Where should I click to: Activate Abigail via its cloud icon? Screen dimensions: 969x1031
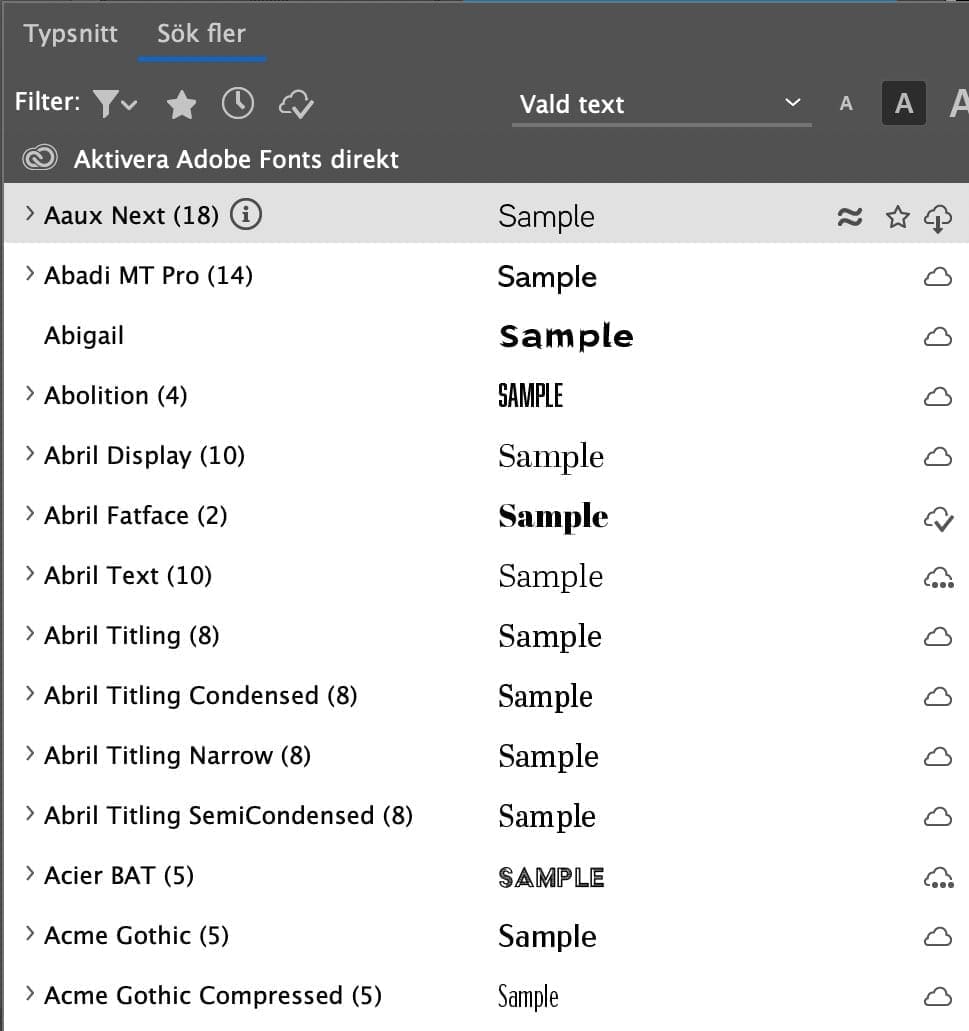(x=938, y=337)
